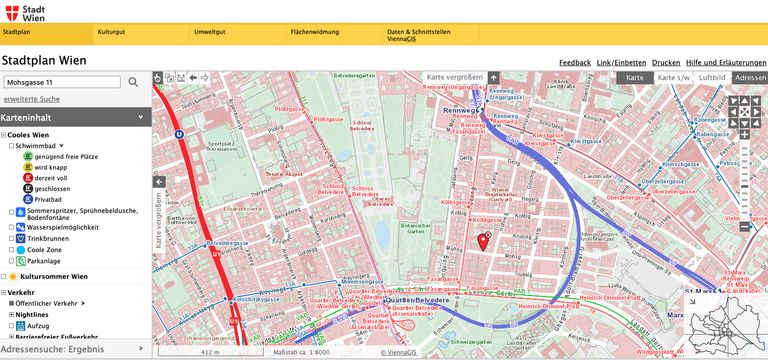Enable Sommerspritzer, Sprühnebeldusche layer checkbox
The image size is (768, 360).
(11, 212)
